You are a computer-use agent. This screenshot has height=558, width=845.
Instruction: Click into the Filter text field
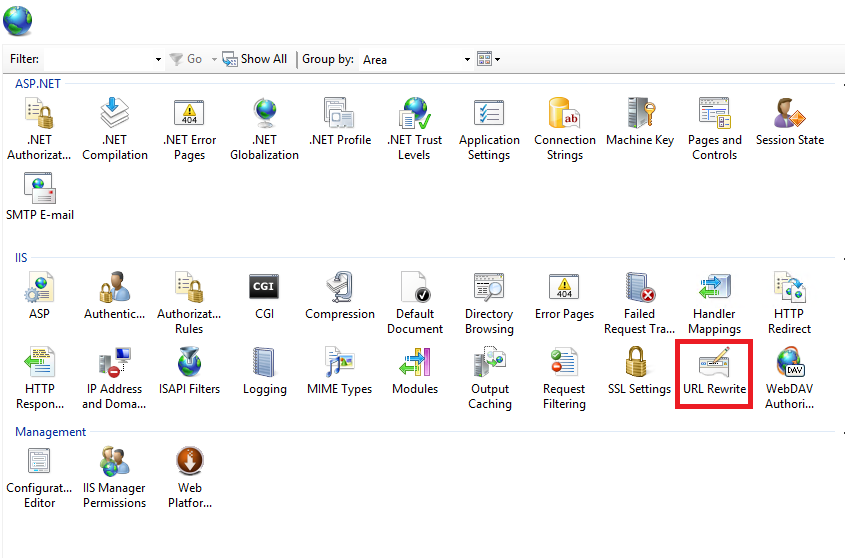point(98,59)
